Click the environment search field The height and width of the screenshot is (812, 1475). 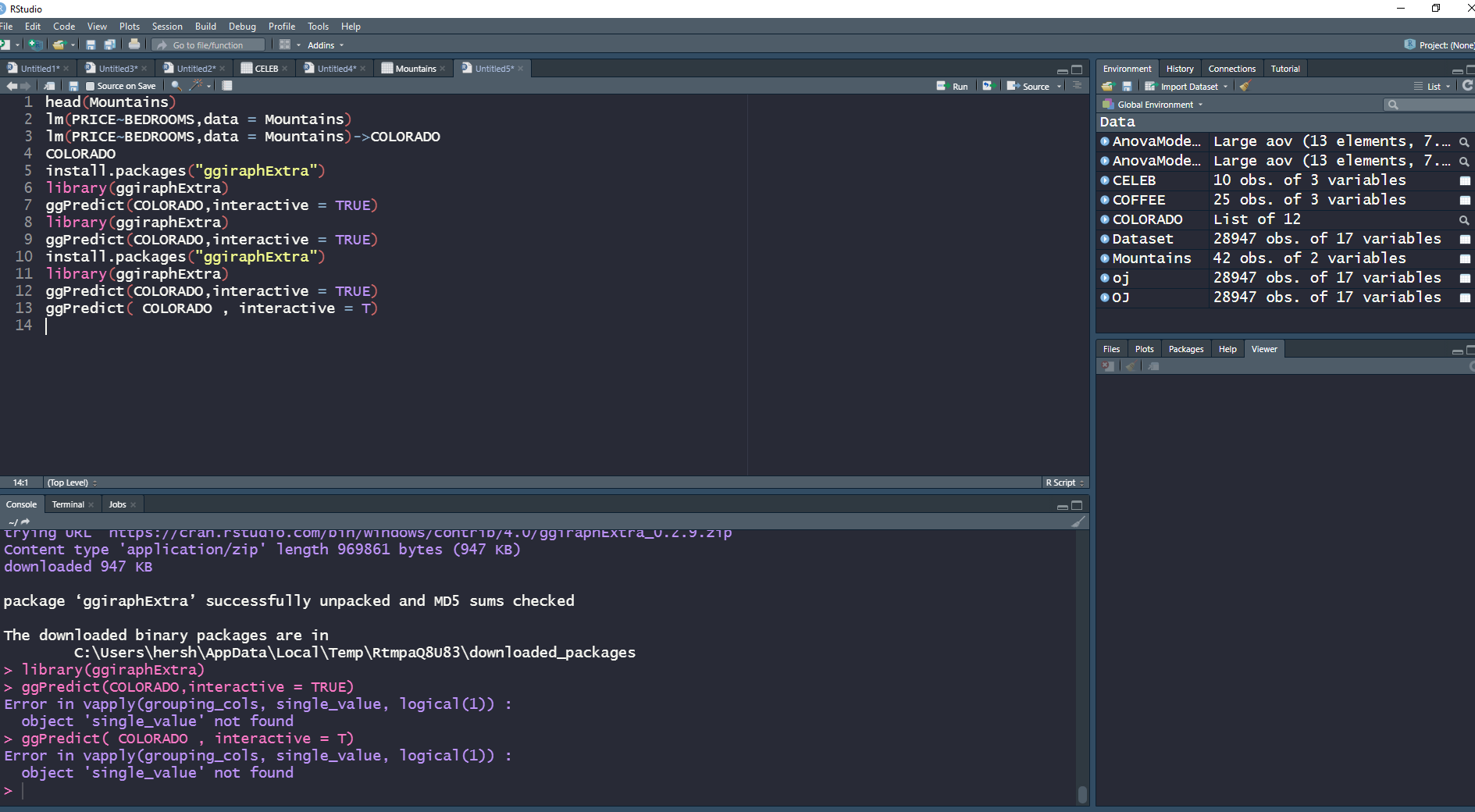click(1427, 104)
